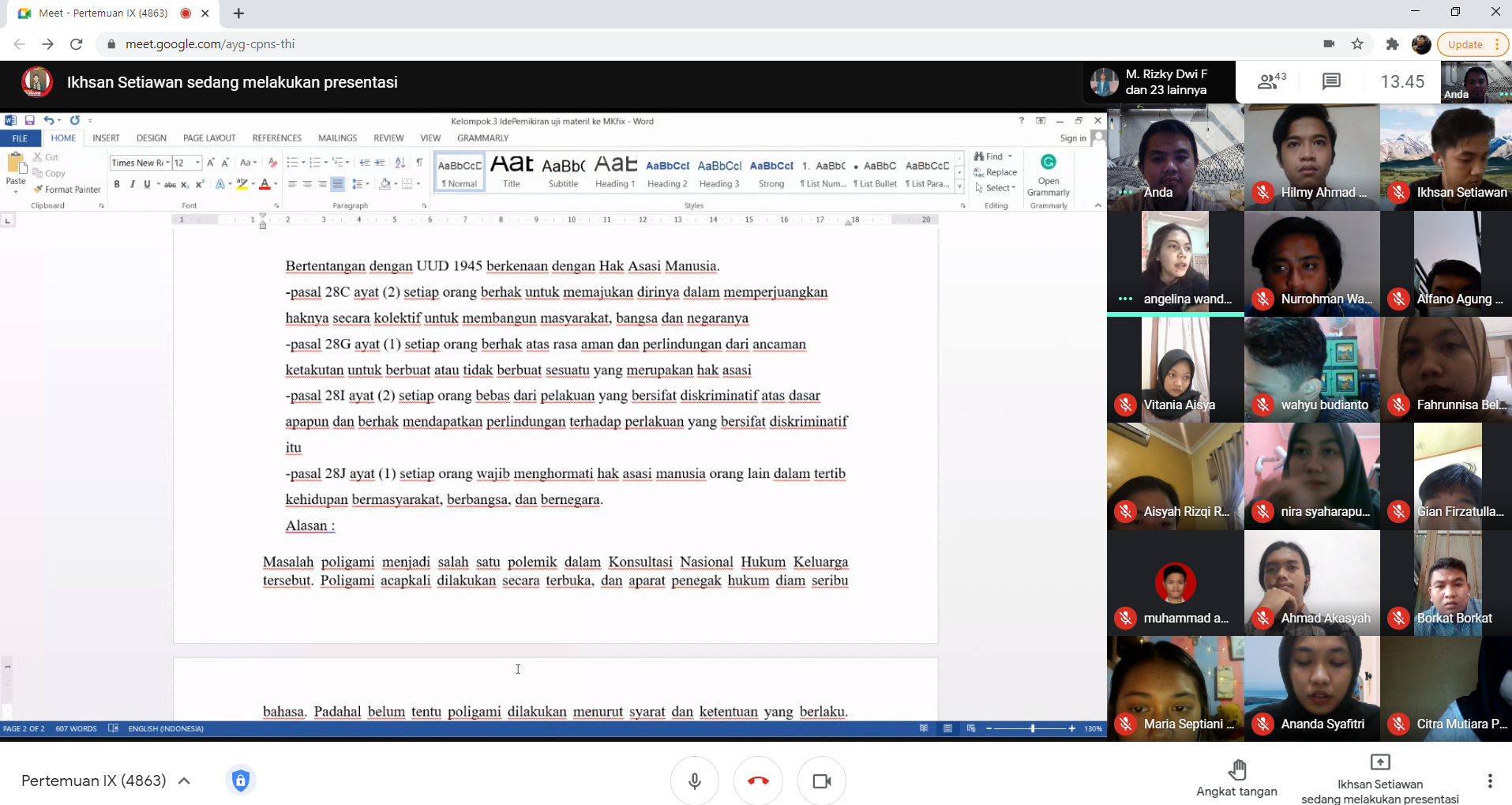Open the font size dropdown in Word
1512x805 pixels.
[198, 163]
